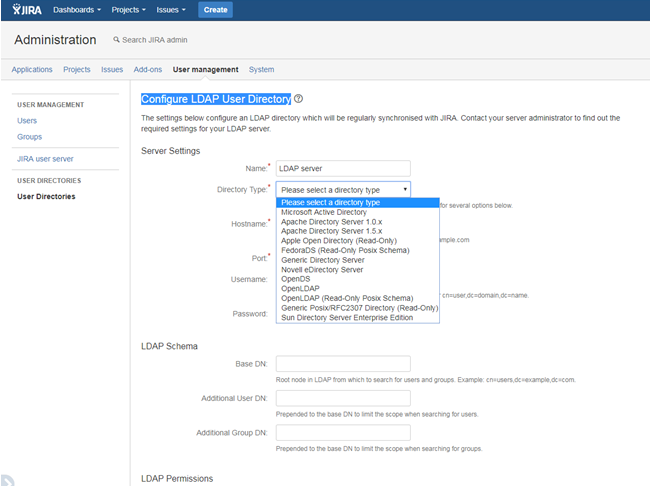Viewport: 650px width, 486px height.
Task: Click the USER DIRECTORIES sidebar header
Action: point(49,181)
